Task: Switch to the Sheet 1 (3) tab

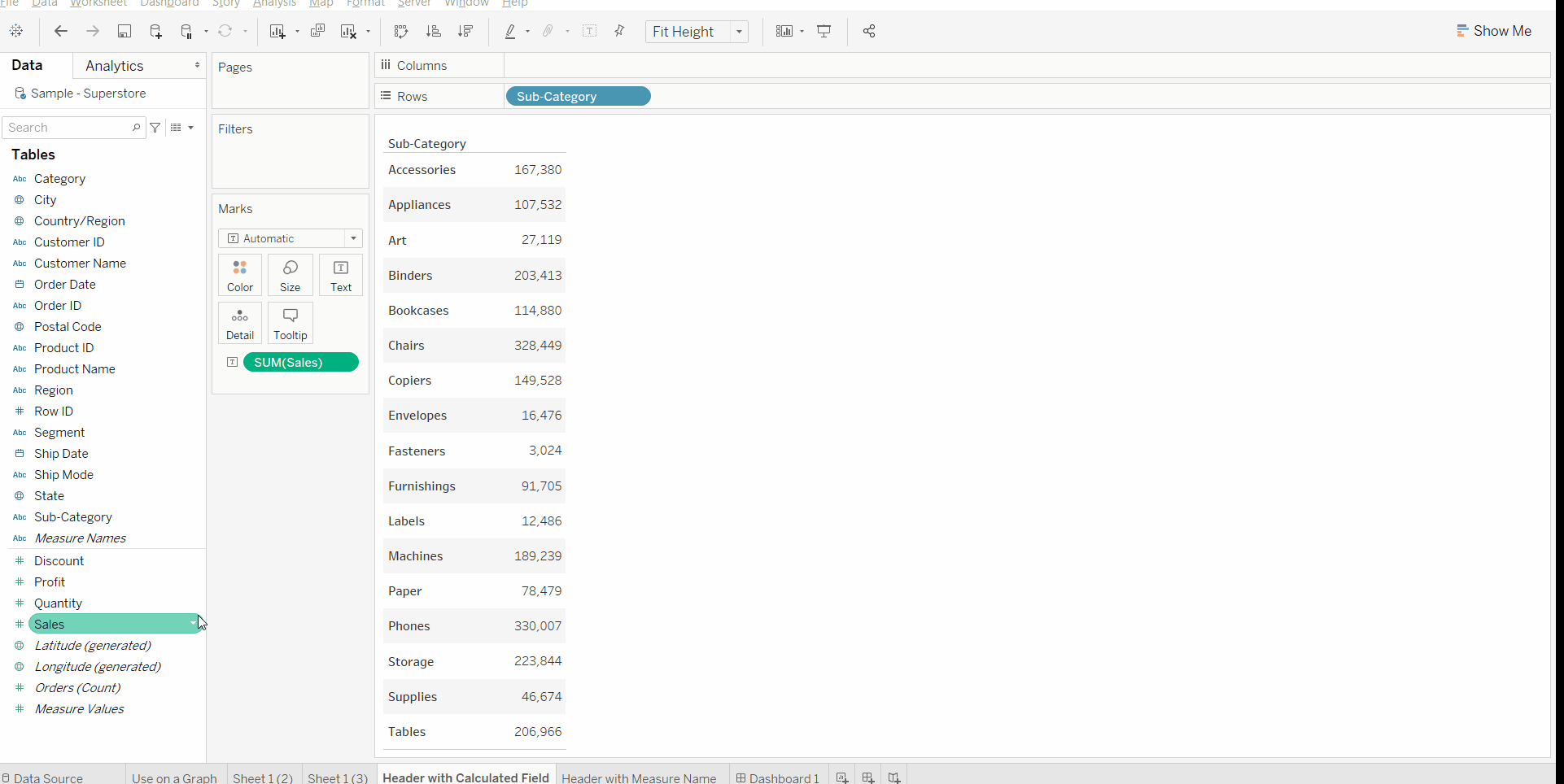Action: pyautogui.click(x=338, y=777)
